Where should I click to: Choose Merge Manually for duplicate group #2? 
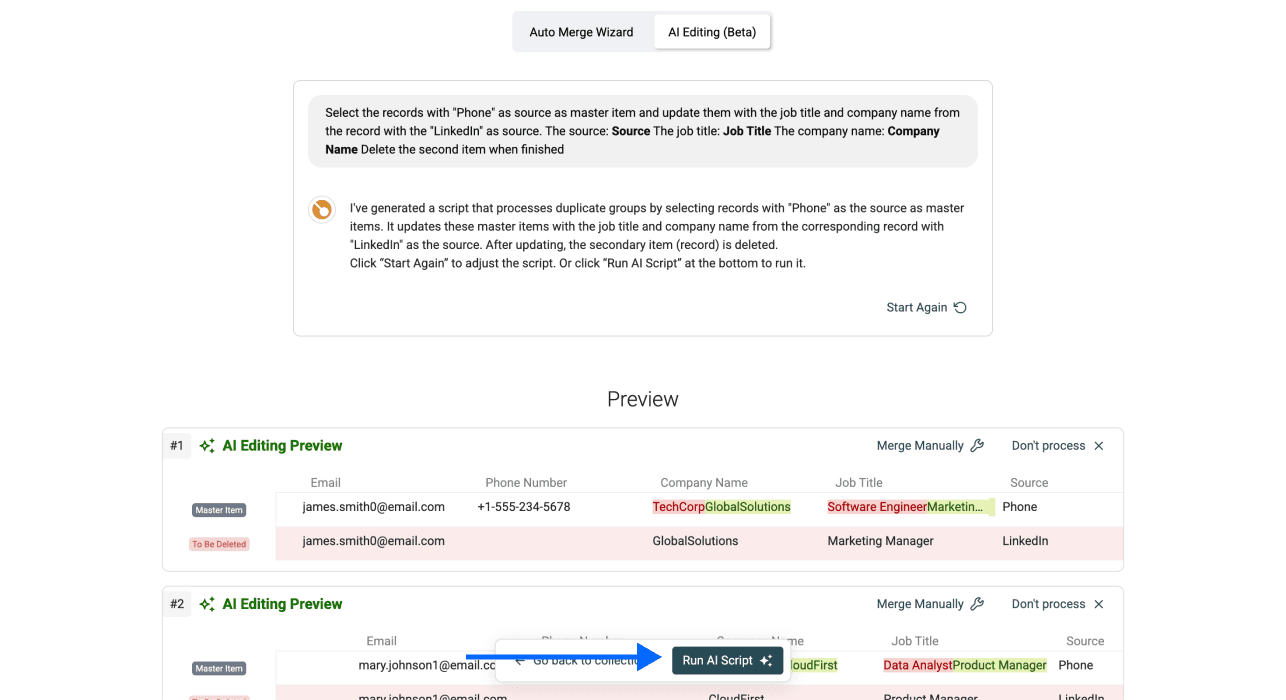tap(921, 603)
